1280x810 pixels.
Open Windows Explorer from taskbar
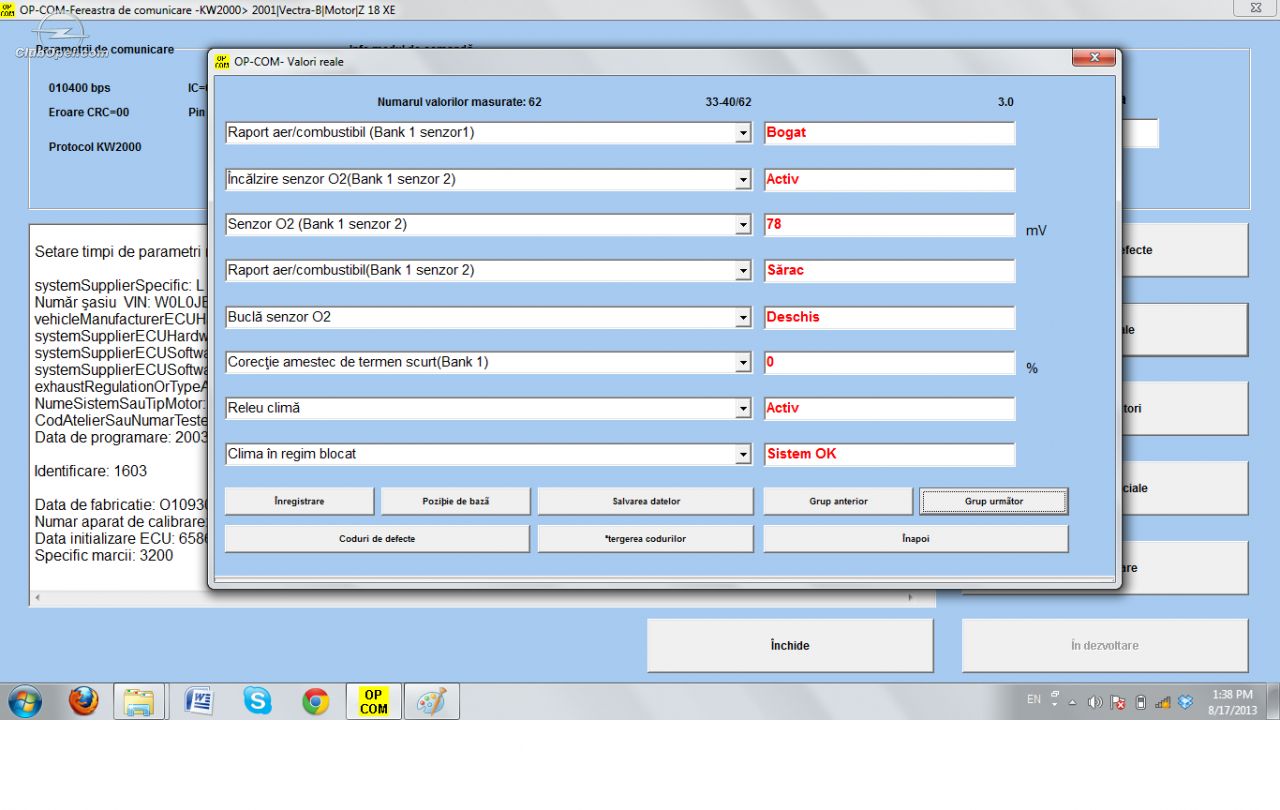tap(139, 702)
